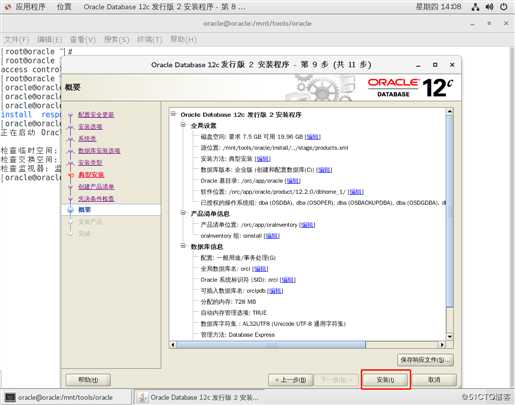The image size is (515, 405).
Task: Go to the red 典型安装 step in the sidebar
Action: click(91, 175)
